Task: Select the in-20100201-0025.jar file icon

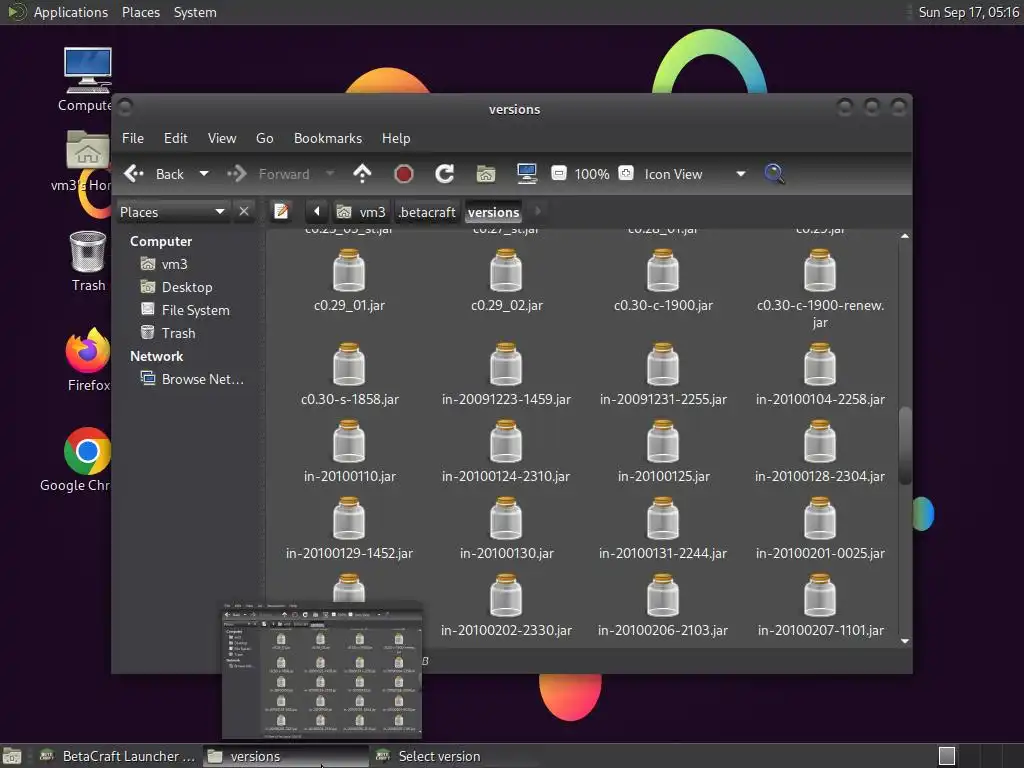Action: click(820, 519)
